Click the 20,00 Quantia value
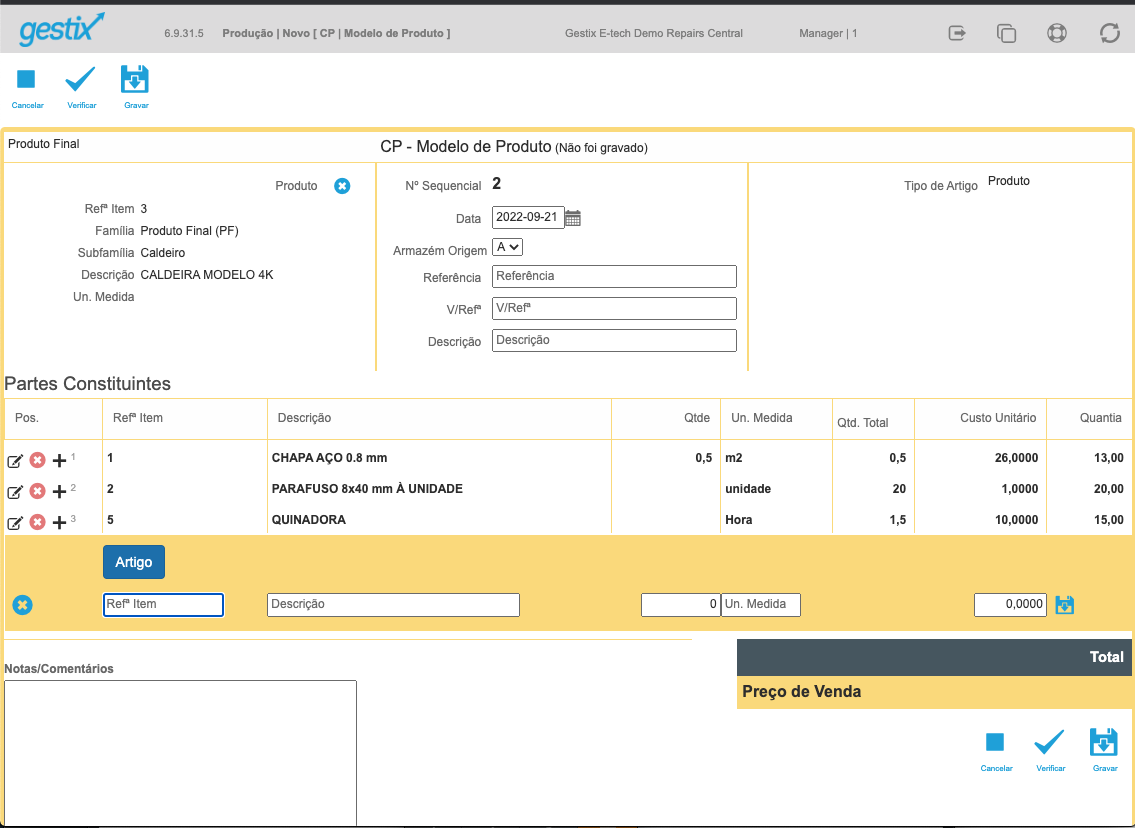The width and height of the screenshot is (1135, 828). [1109, 489]
